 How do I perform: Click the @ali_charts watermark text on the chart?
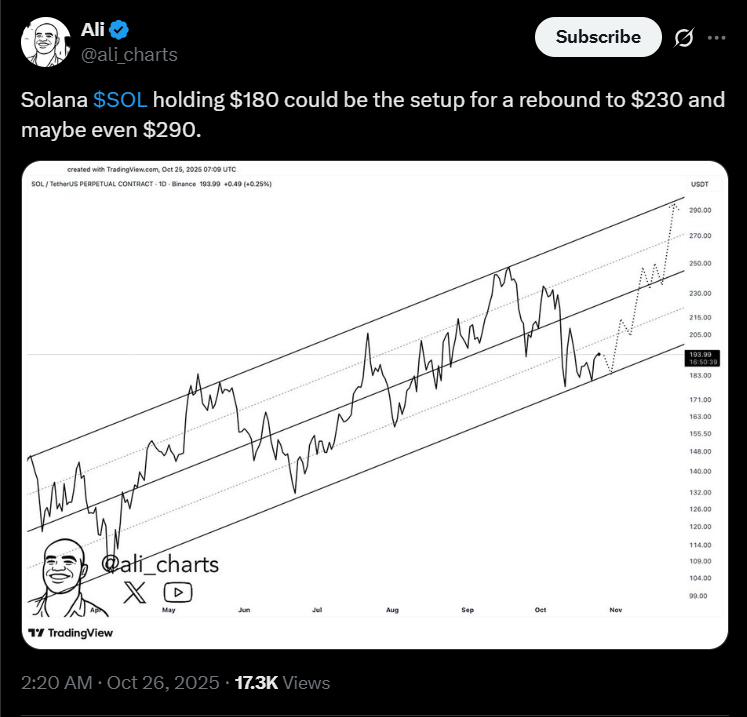(160, 565)
